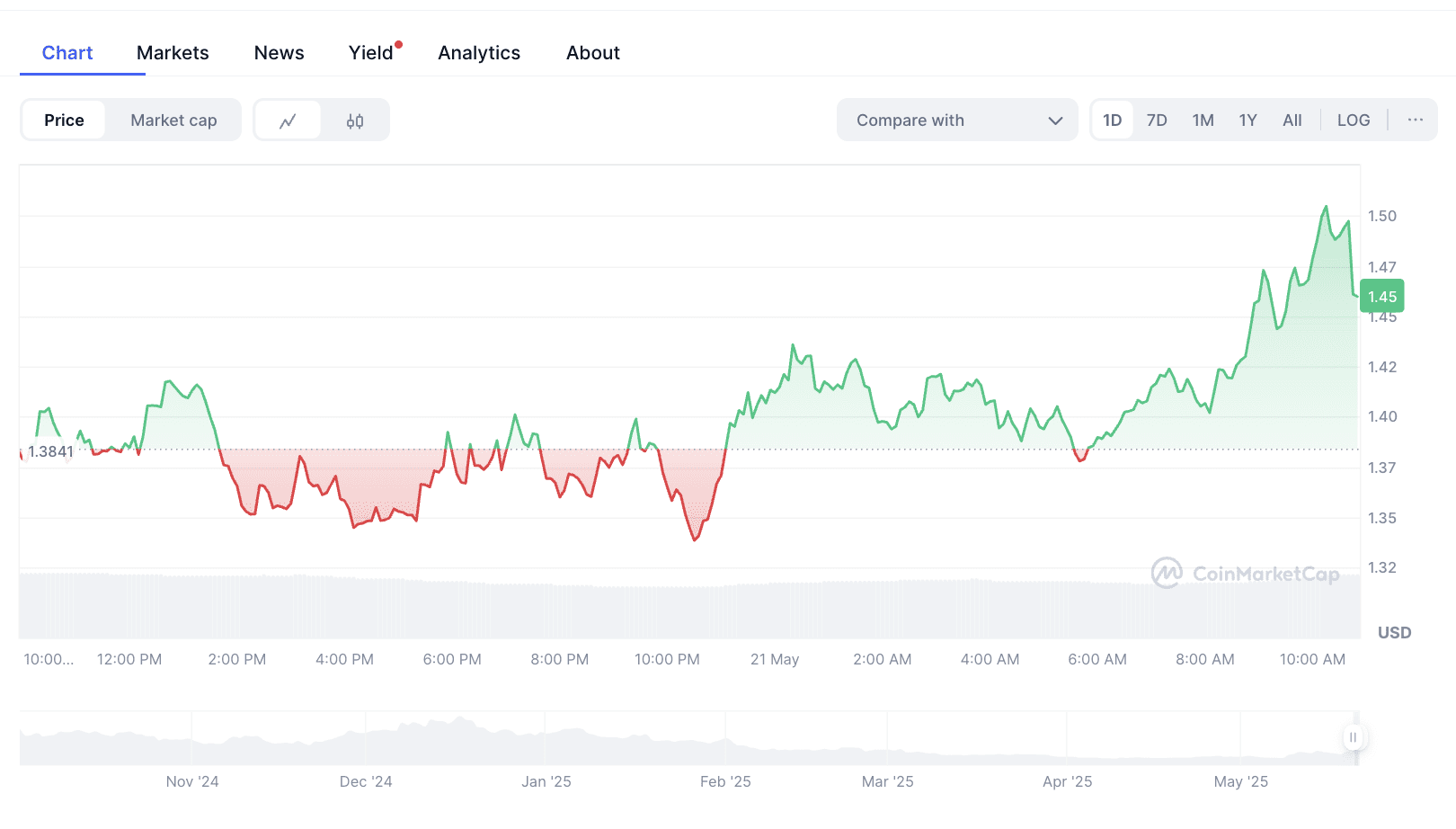Viewport: 1456px width, 829px height.
Task: Open the Compare with dropdown
Action: 957,120
